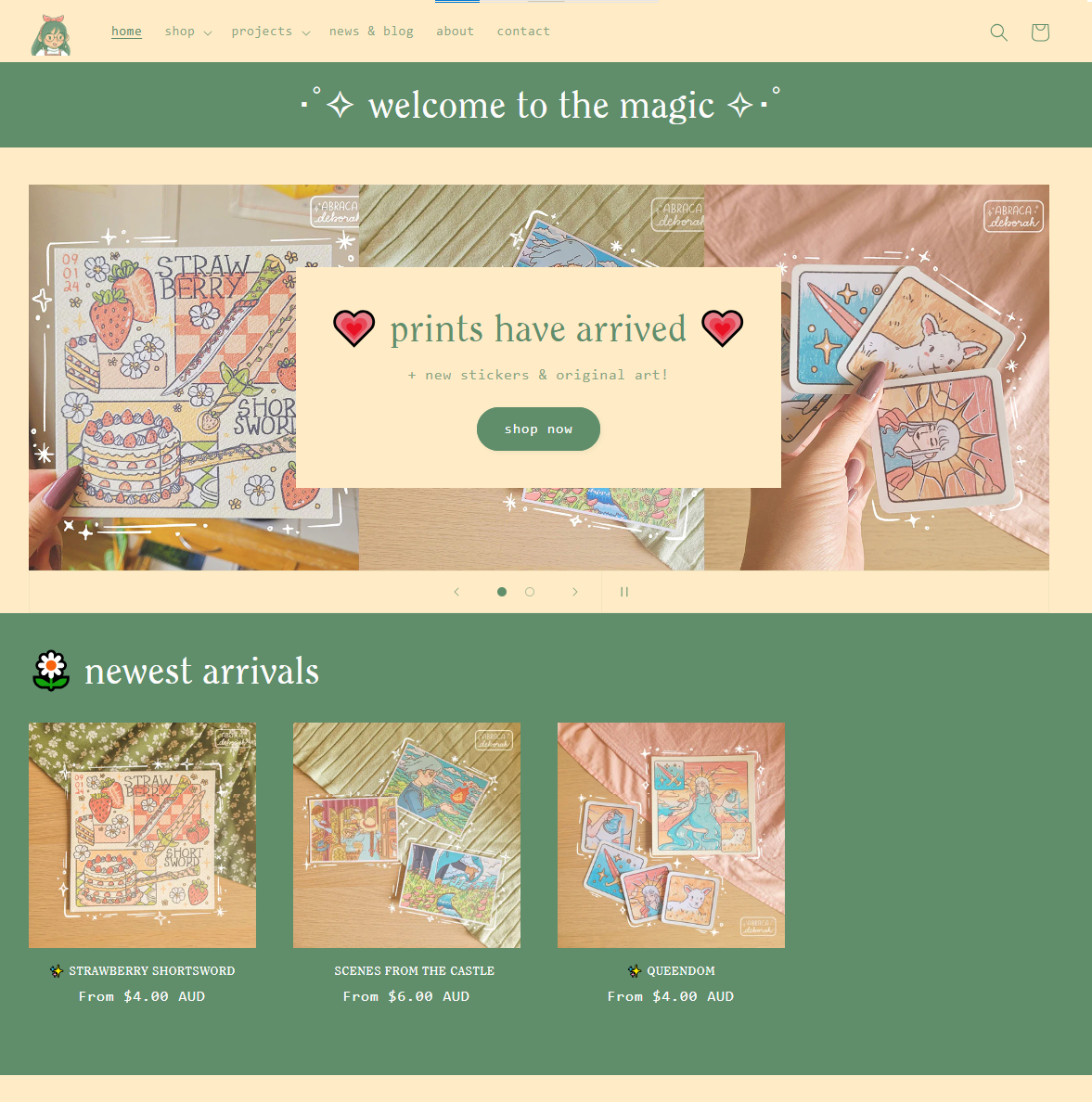The width and height of the screenshot is (1092, 1102).
Task: Click the green-haired girl site logo
Action: pyautogui.click(x=51, y=35)
